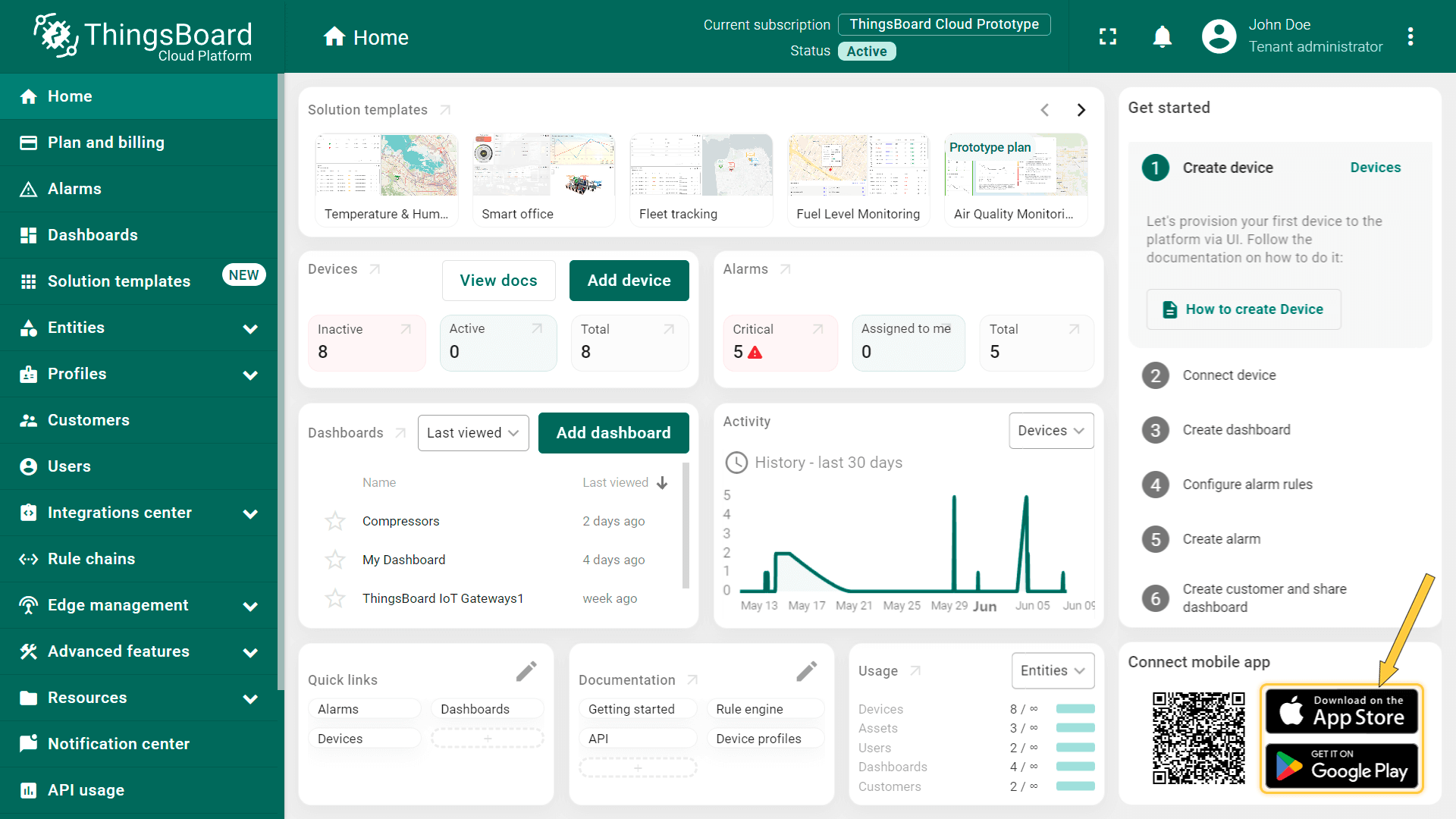Open How to create Device link
The image size is (1456, 819).
[1243, 309]
